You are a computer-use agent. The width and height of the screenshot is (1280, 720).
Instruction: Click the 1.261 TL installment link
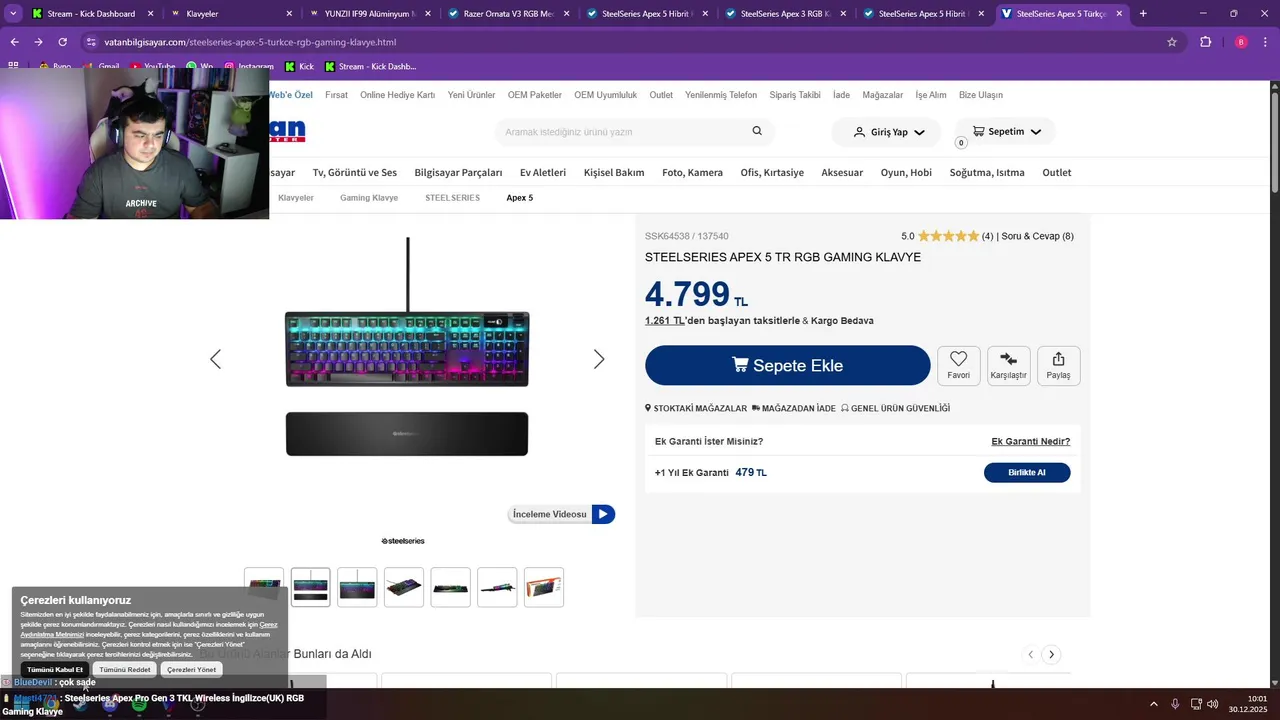point(665,321)
